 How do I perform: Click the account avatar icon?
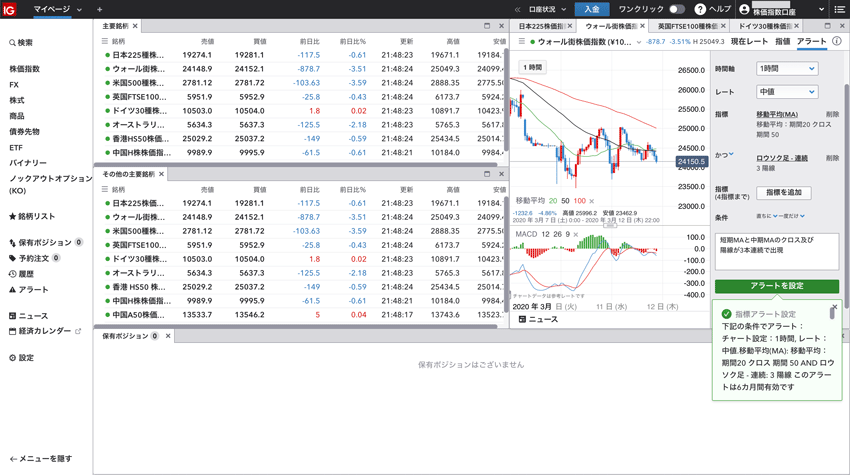point(744,9)
